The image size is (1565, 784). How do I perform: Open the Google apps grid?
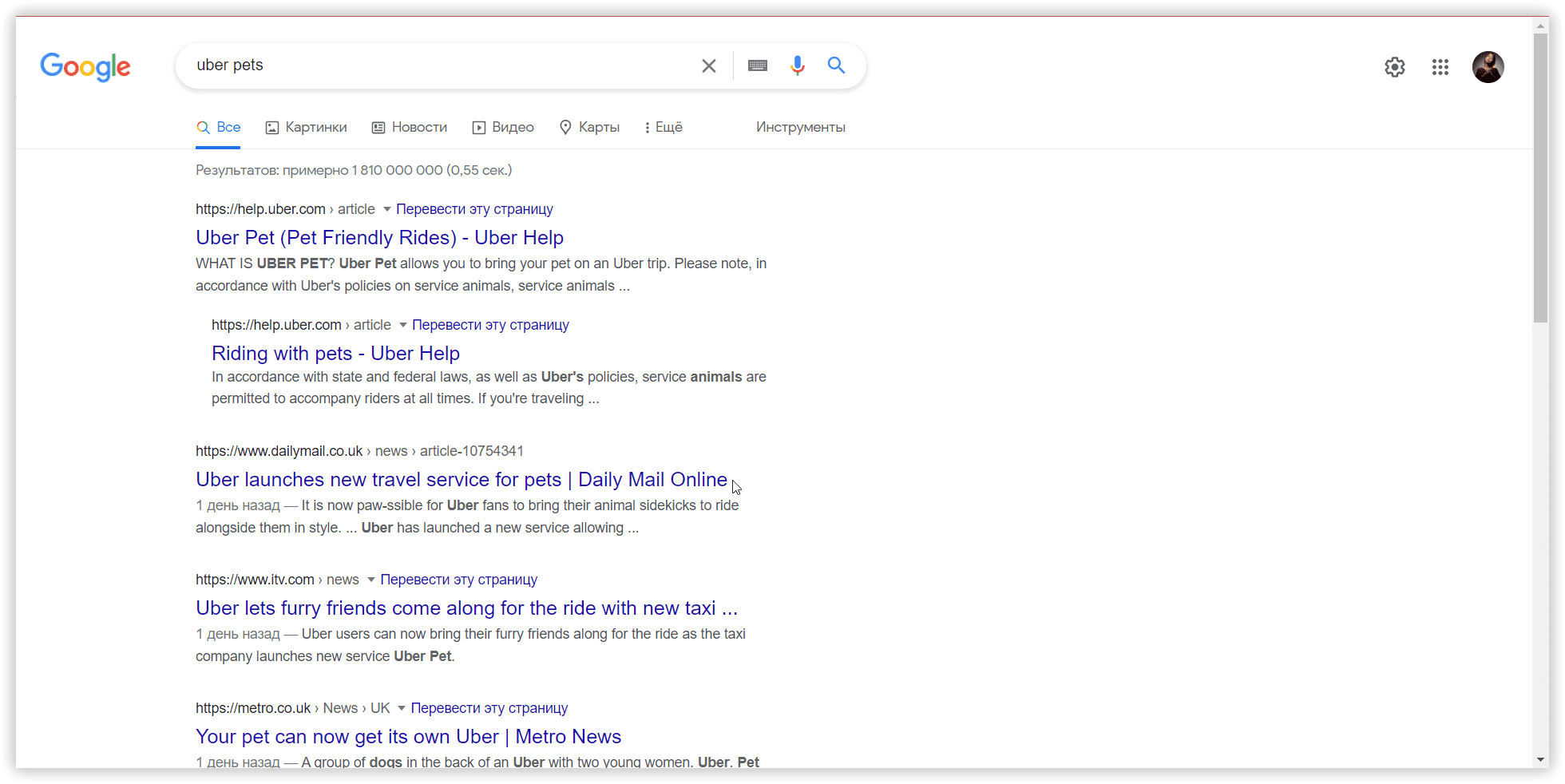(1440, 67)
